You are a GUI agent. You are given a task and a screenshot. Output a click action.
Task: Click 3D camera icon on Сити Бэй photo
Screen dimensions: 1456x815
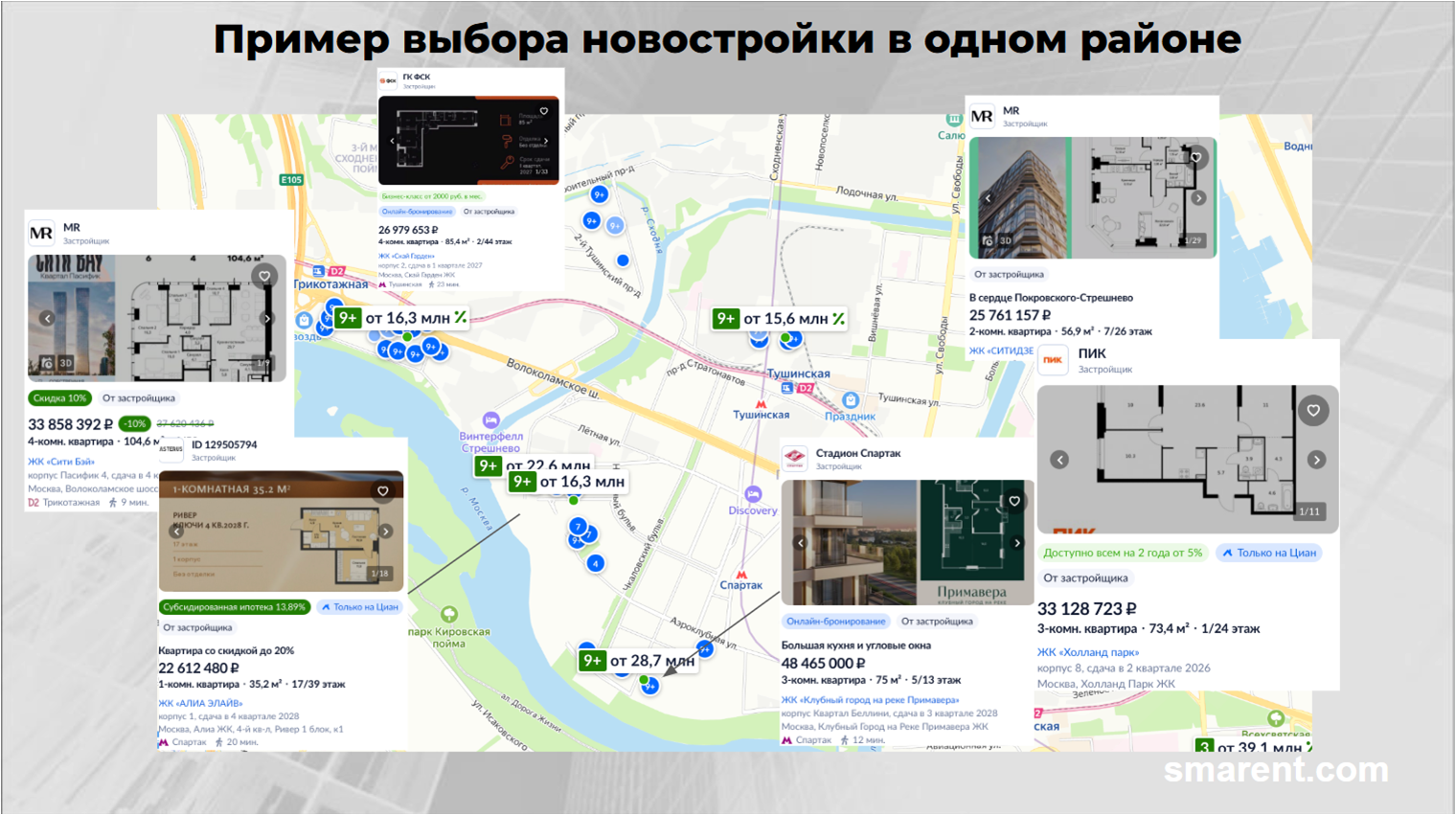(x=47, y=363)
